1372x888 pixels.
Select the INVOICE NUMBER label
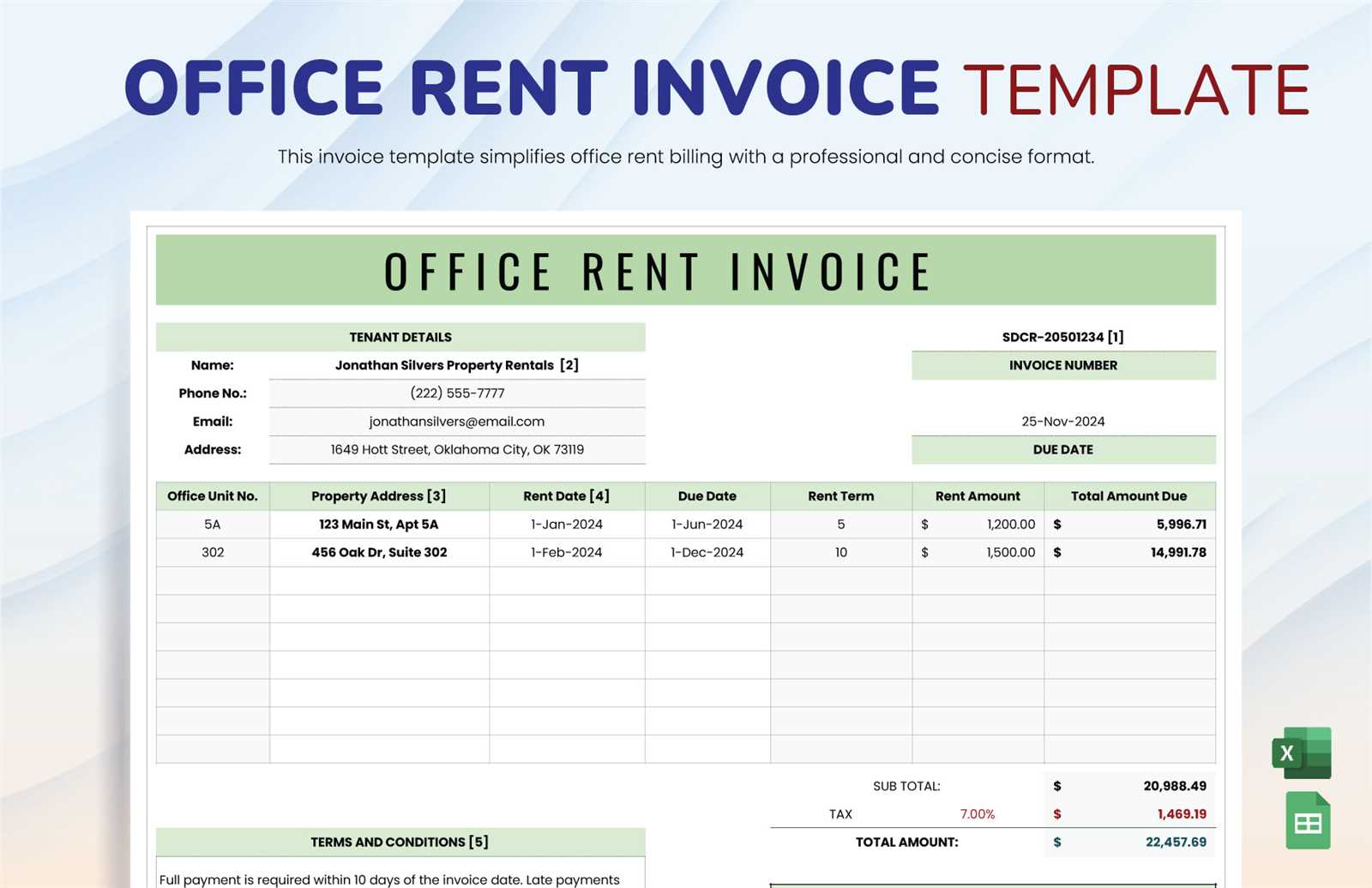(x=1063, y=365)
